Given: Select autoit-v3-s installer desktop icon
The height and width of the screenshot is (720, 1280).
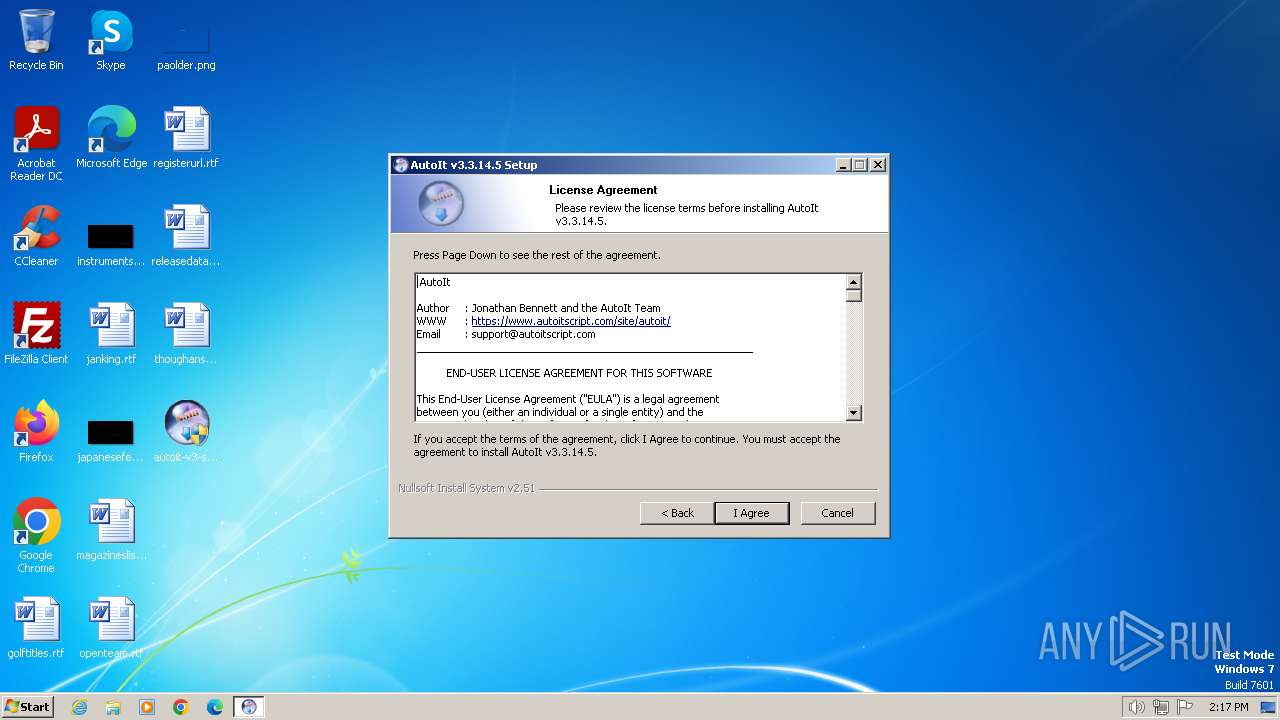Looking at the screenshot, I should click(x=186, y=432).
